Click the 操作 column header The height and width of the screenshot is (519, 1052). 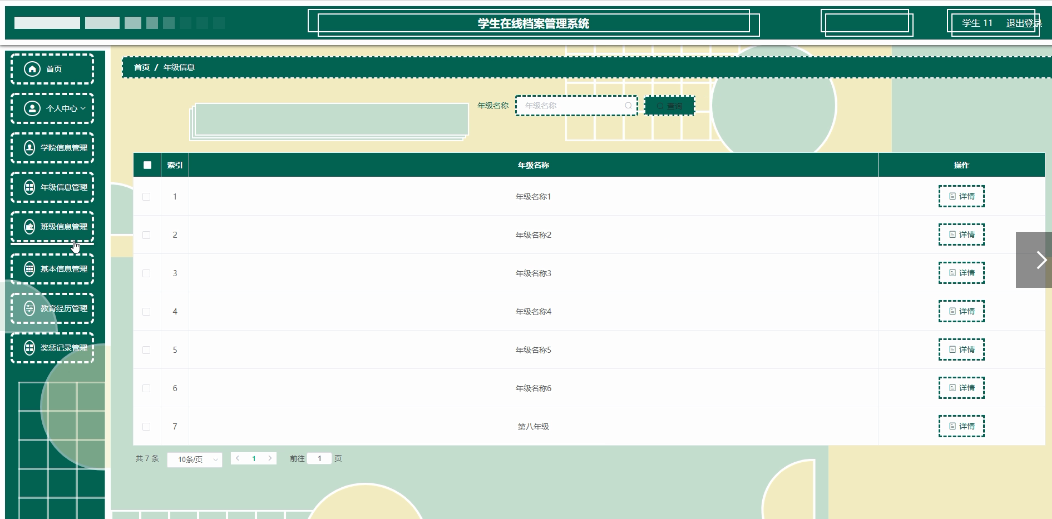click(961, 165)
